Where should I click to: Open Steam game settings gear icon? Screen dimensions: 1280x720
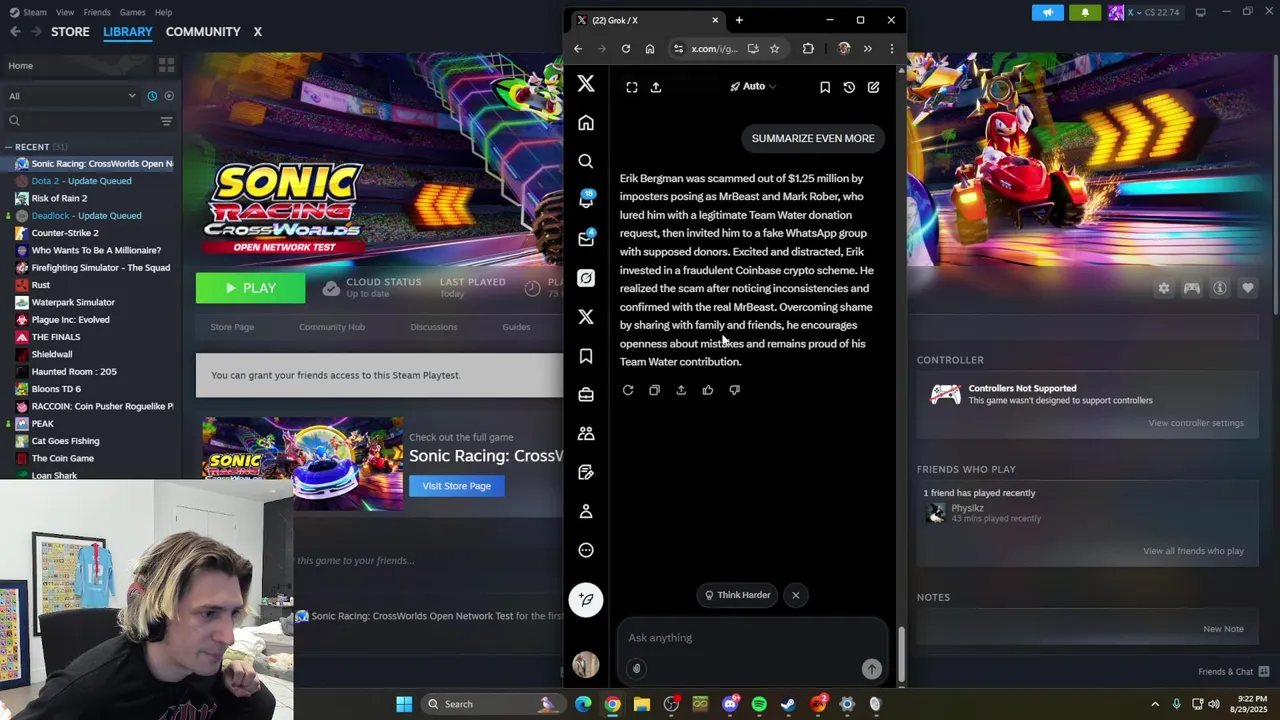(1164, 288)
